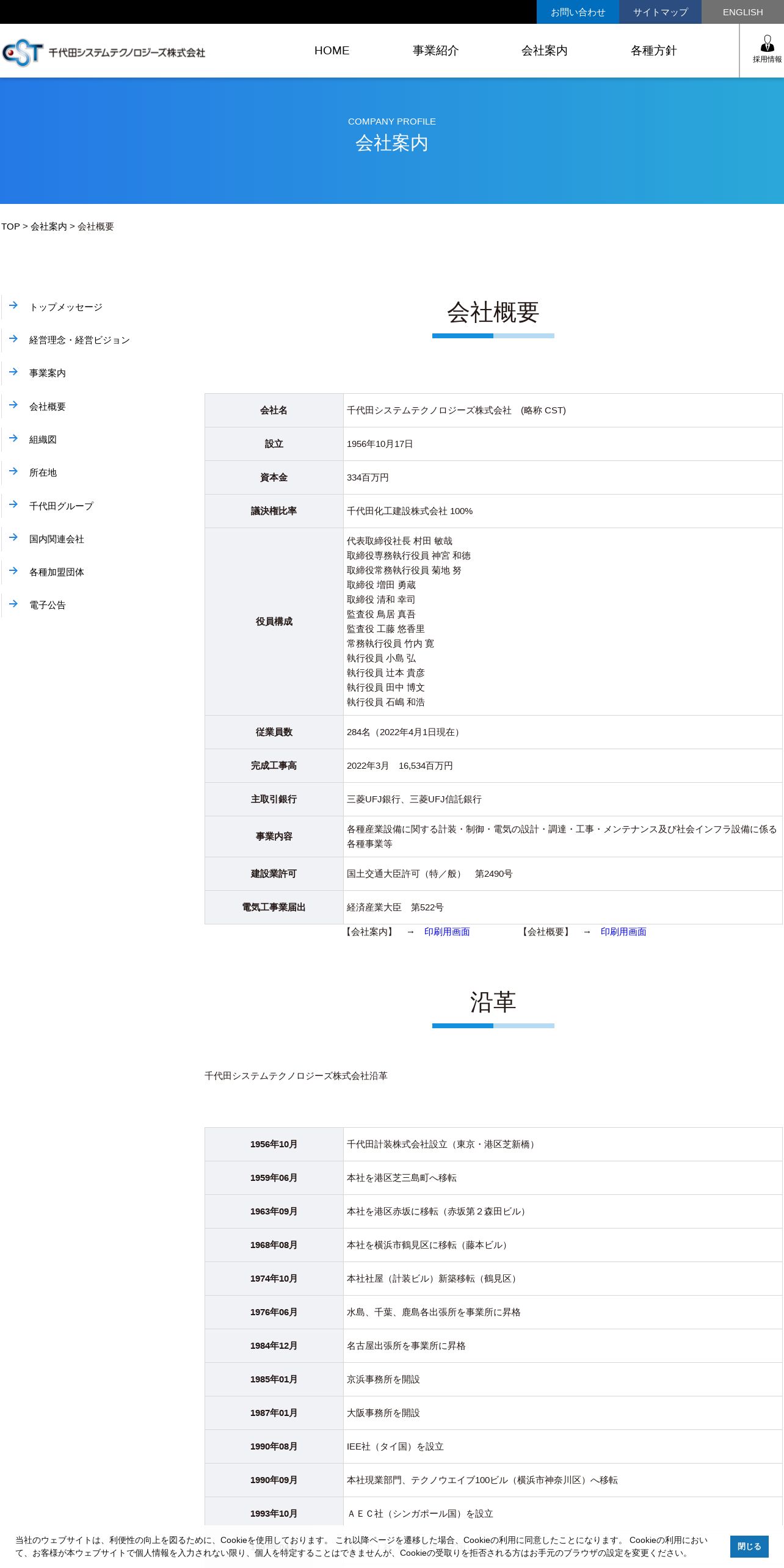Open 会社案内 in main navigation
The image size is (784, 1568).
[x=545, y=51]
